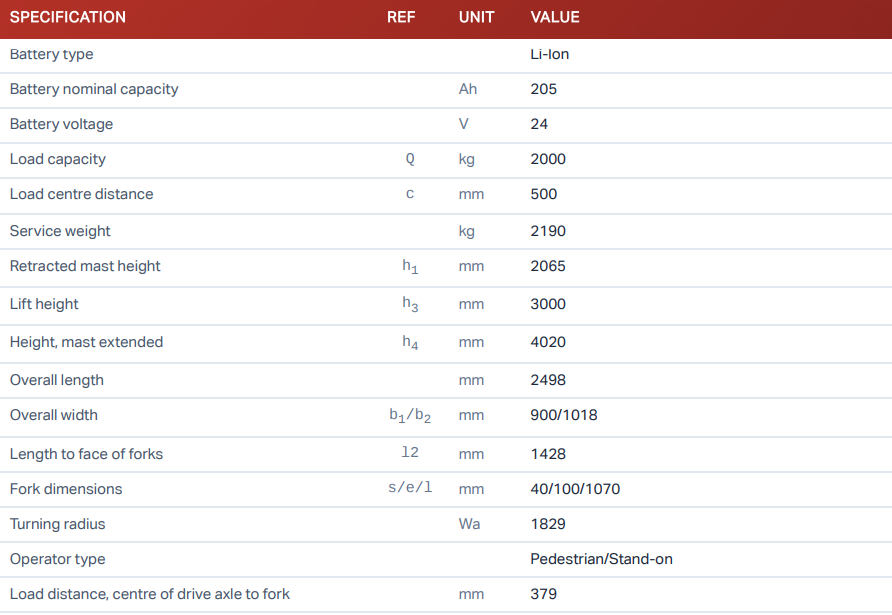Image resolution: width=892 pixels, height=615 pixels.
Task: Click the REF column header
Action: click(401, 17)
